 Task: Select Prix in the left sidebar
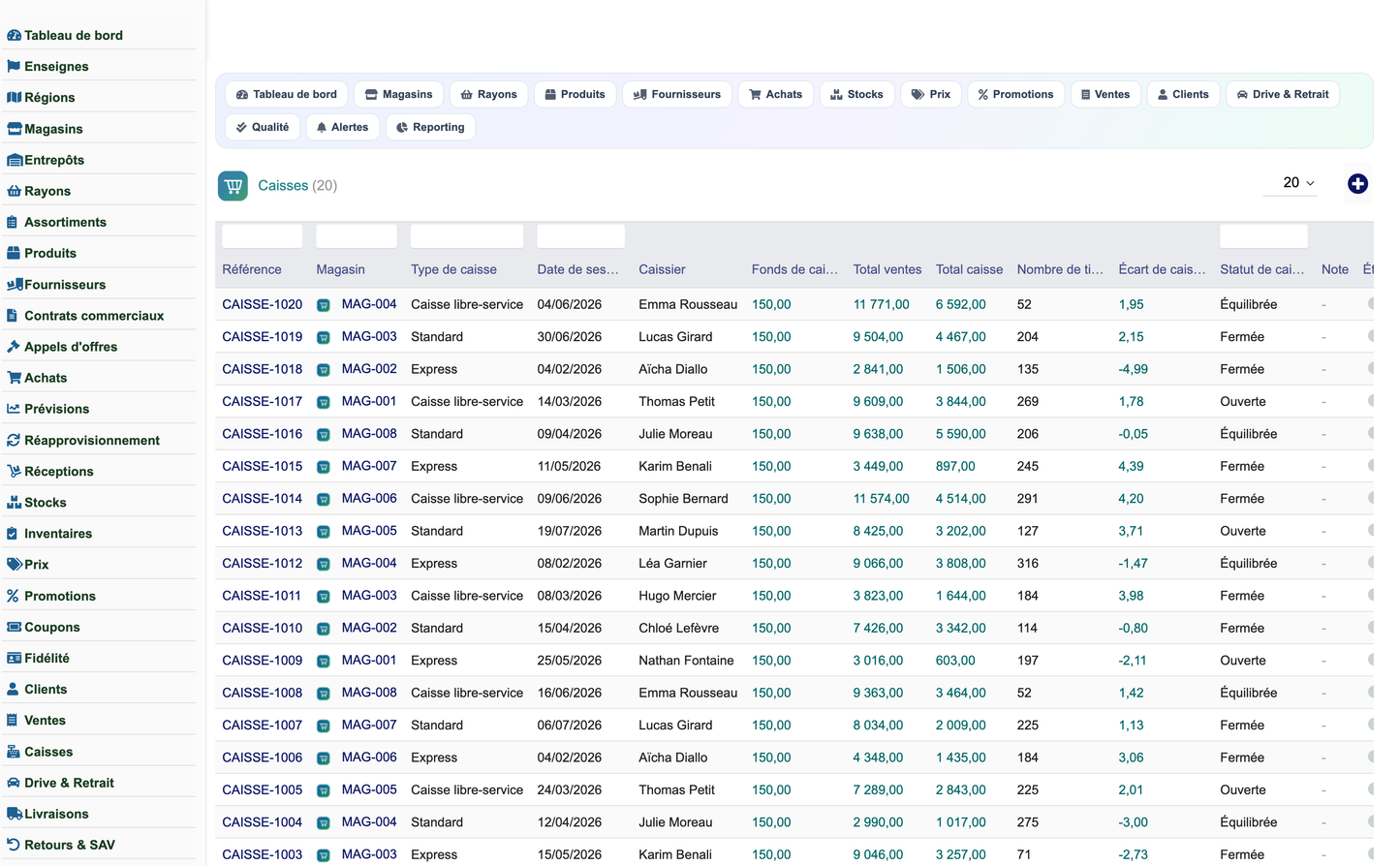click(x=36, y=565)
